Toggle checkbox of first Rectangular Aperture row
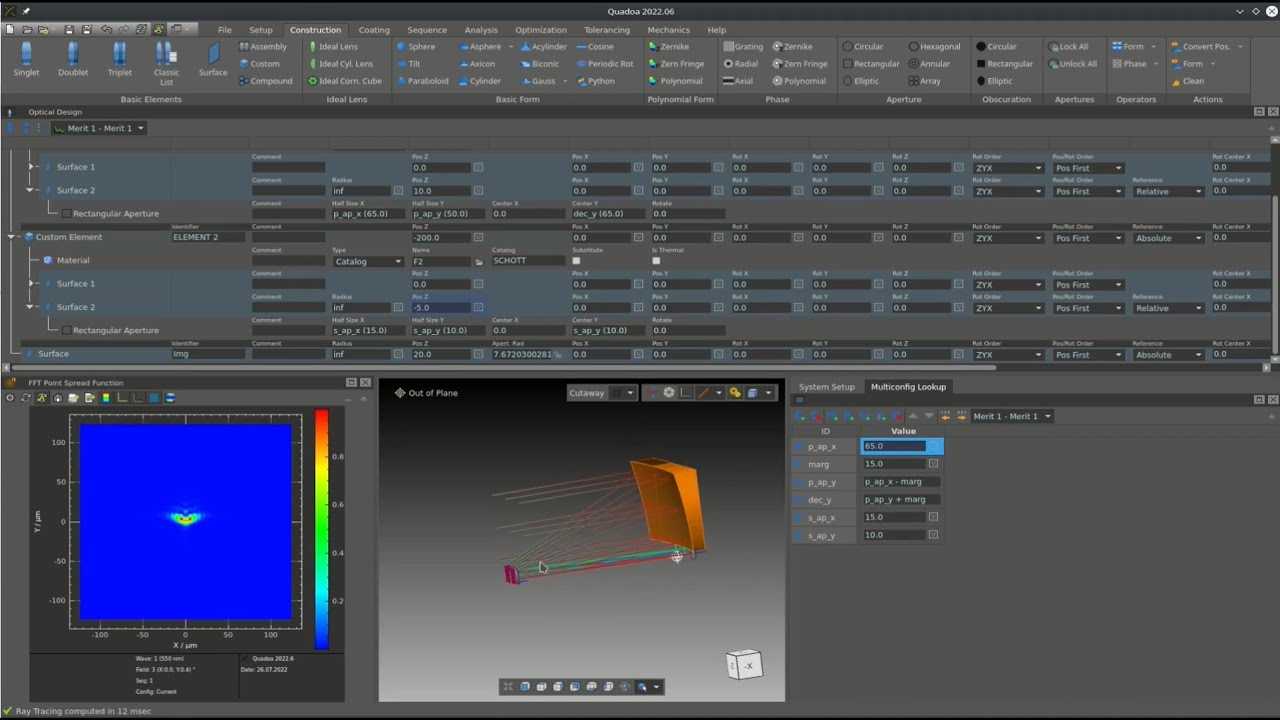Viewport: 1280px width, 720px height. 66,213
